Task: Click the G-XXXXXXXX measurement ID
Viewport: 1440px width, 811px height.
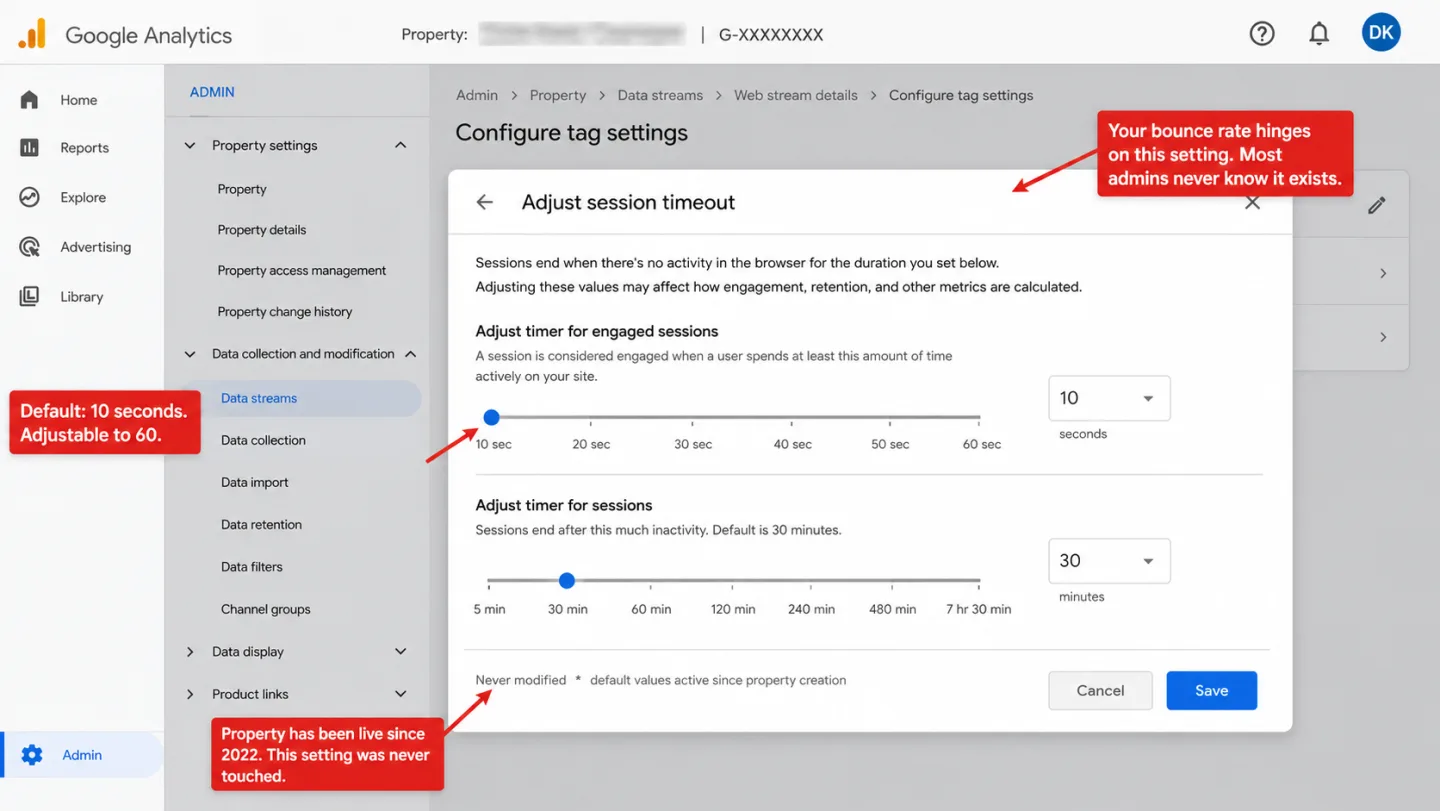Action: pyautogui.click(x=771, y=35)
